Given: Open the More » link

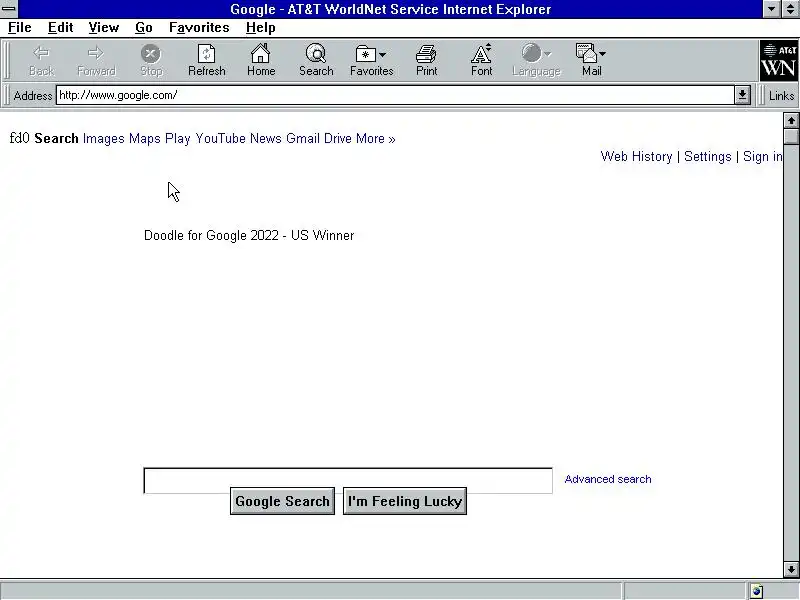Looking at the screenshot, I should (376, 139).
